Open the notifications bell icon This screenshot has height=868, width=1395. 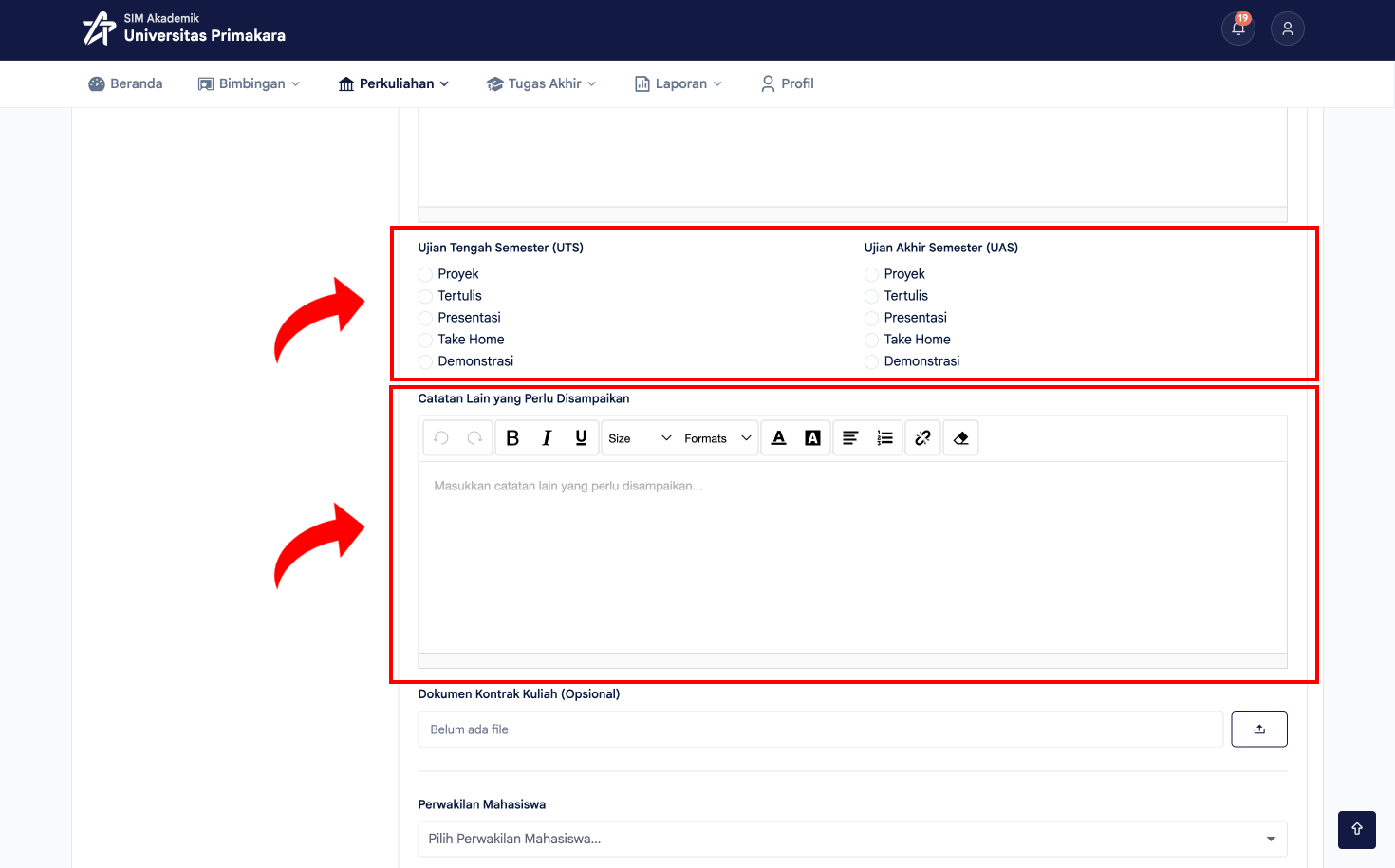[1238, 28]
